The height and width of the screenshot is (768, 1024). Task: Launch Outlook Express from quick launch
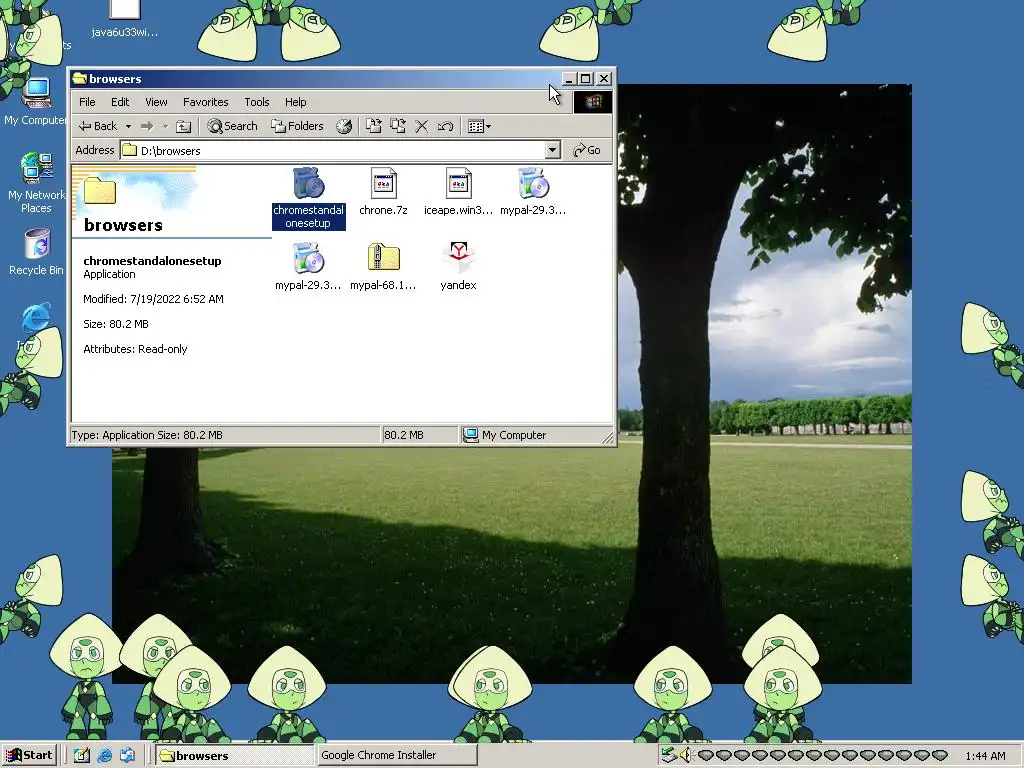coord(127,755)
